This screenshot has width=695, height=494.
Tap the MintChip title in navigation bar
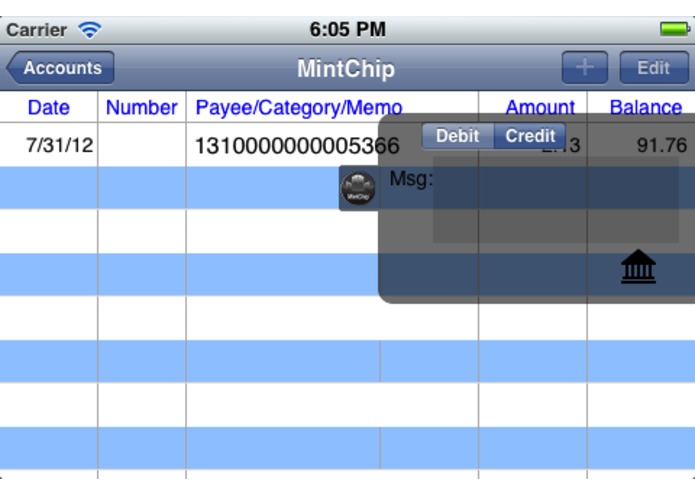tap(346, 69)
